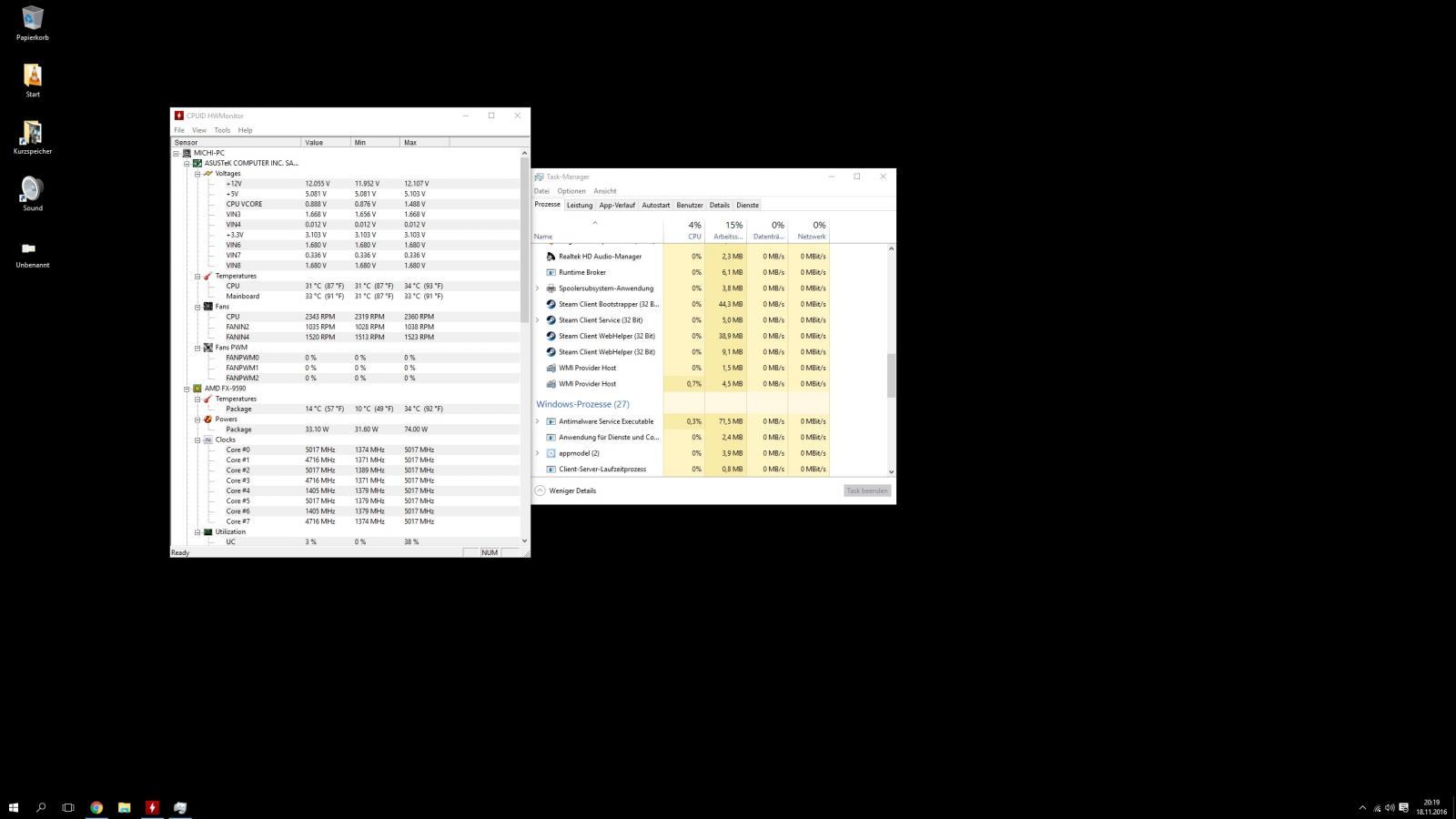1456x819 pixels.
Task: Click the Realtek HD Audio-Manager process icon
Action: click(551, 257)
